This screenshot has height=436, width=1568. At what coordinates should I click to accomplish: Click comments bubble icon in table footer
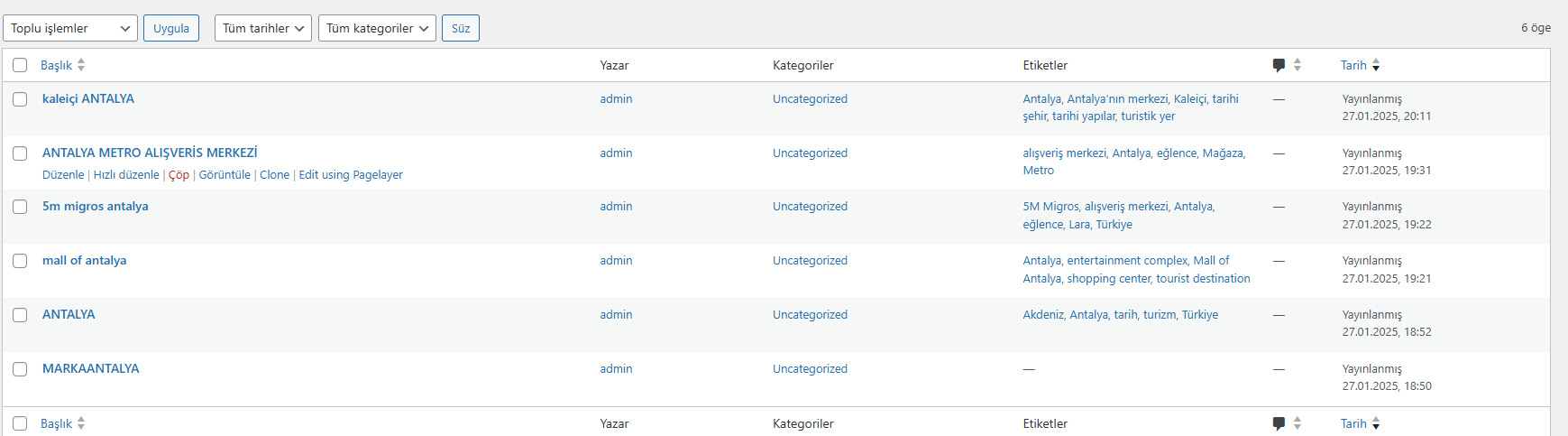pyautogui.click(x=1279, y=423)
